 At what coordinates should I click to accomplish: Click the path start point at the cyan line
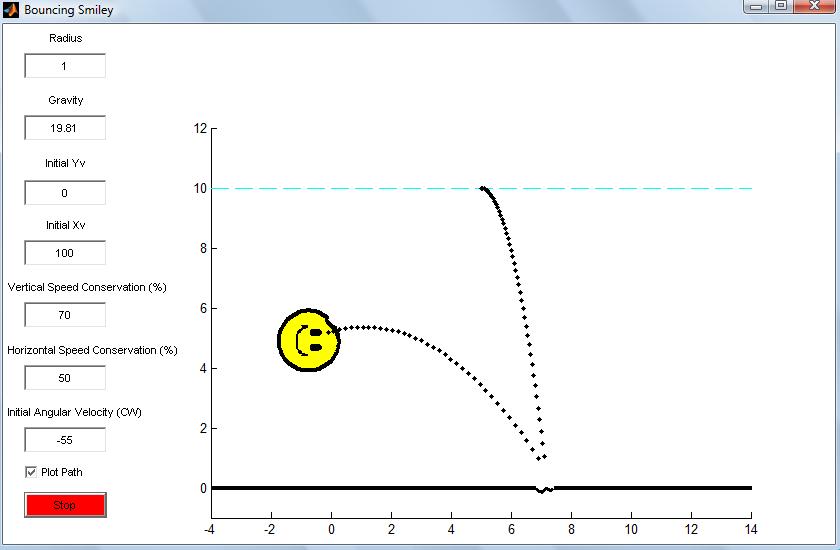482,189
